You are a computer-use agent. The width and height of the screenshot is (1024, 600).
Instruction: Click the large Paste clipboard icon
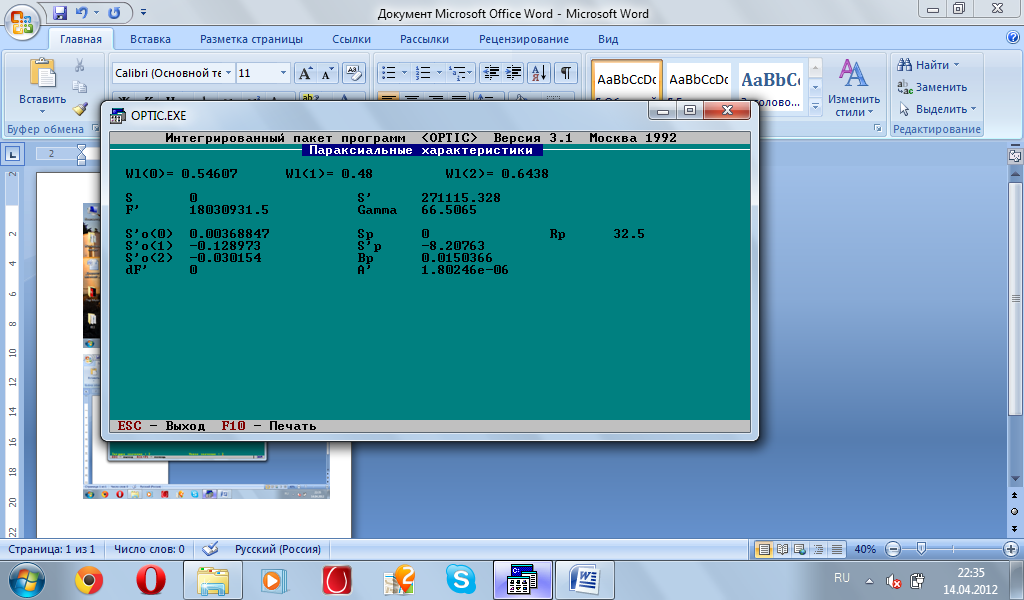tap(42, 72)
